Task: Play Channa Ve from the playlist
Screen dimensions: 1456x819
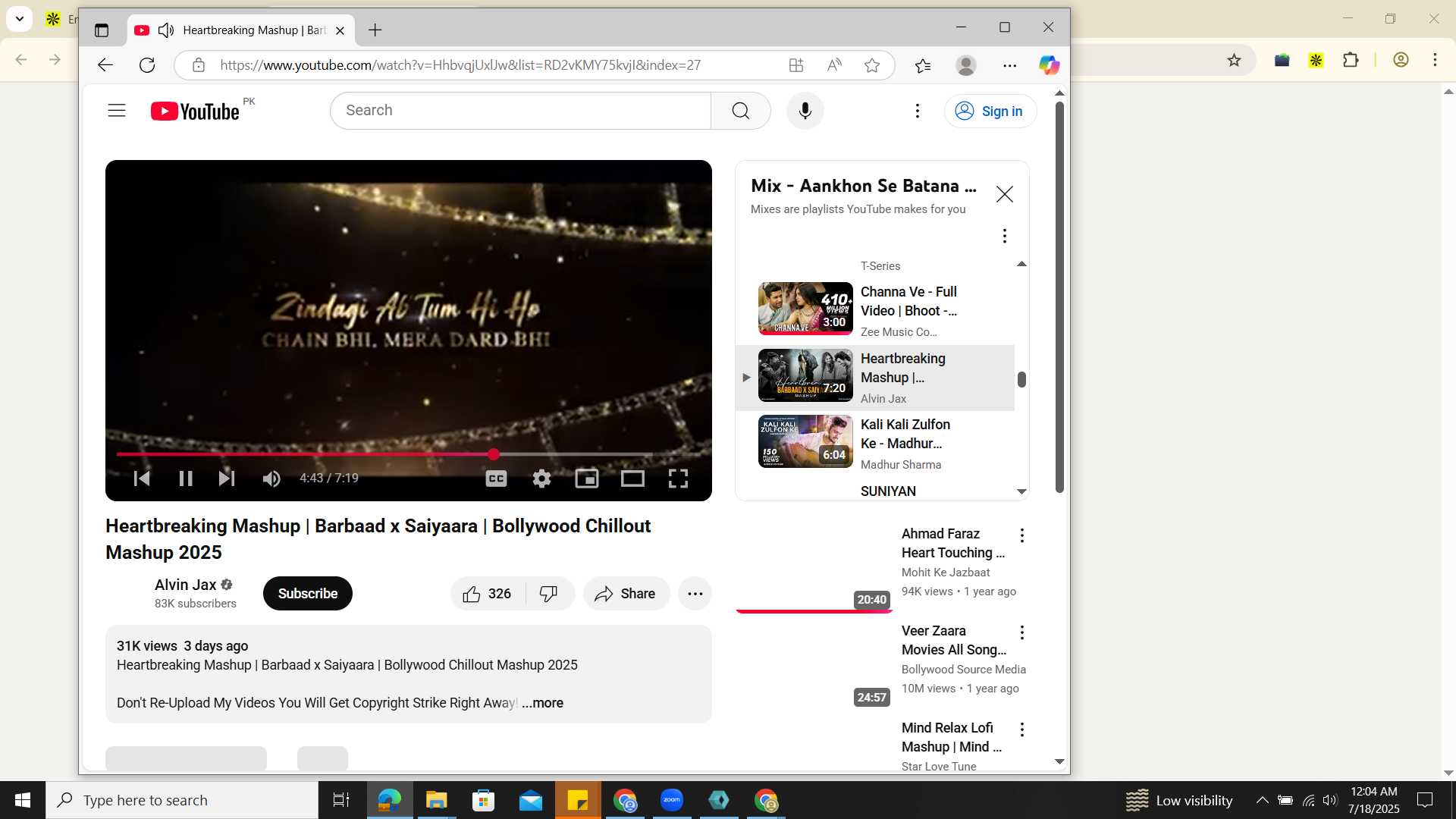Action: pos(875,309)
